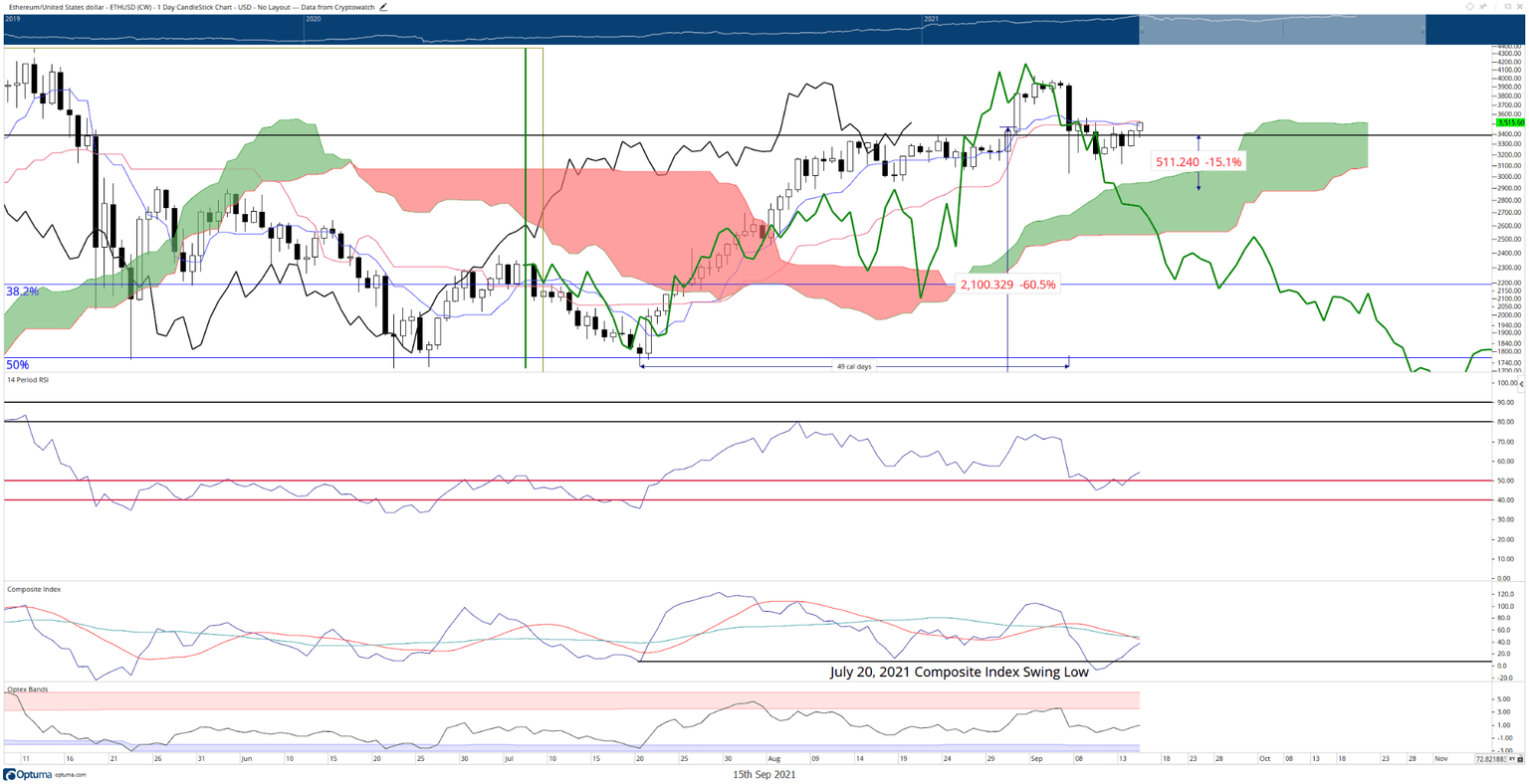This screenshot has width=1529, height=784.
Task: Click the 15th Sep 2021 date label
Action: [x=764, y=774]
